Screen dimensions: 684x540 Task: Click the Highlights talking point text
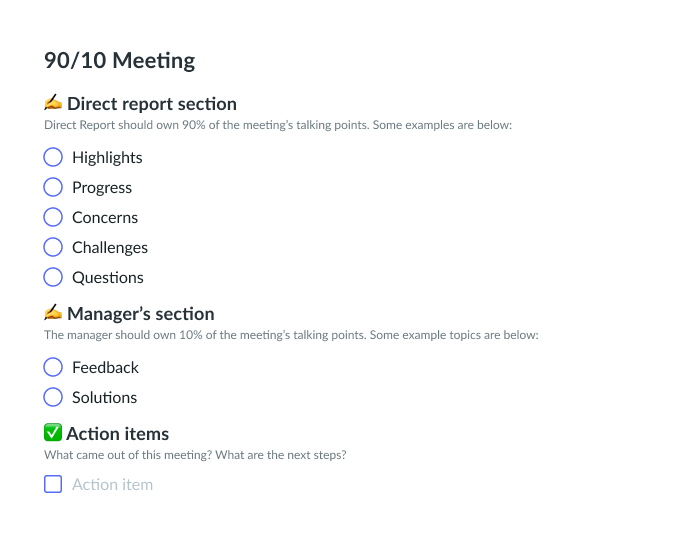point(107,157)
